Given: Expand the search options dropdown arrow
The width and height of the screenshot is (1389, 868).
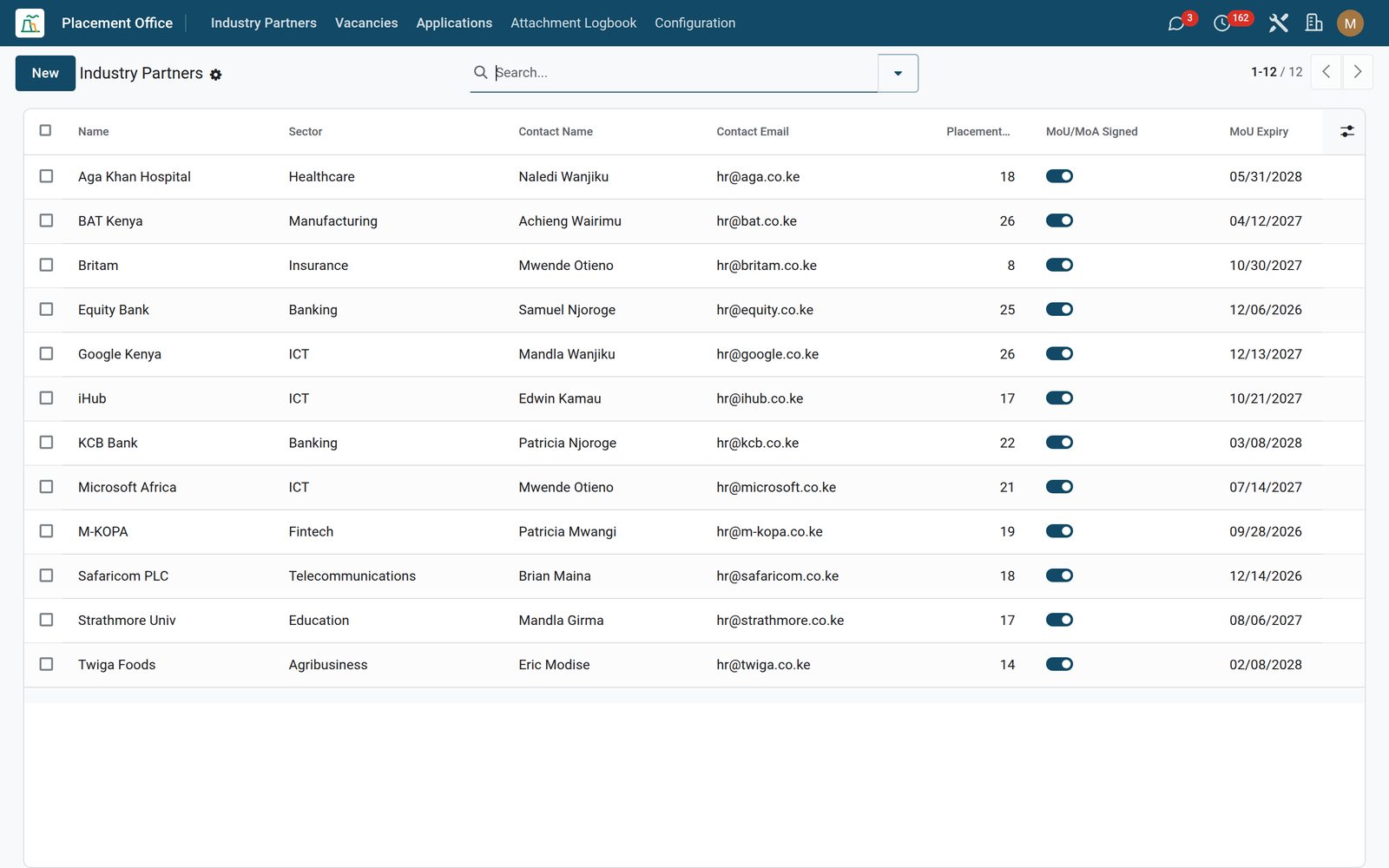Looking at the screenshot, I should (x=898, y=73).
